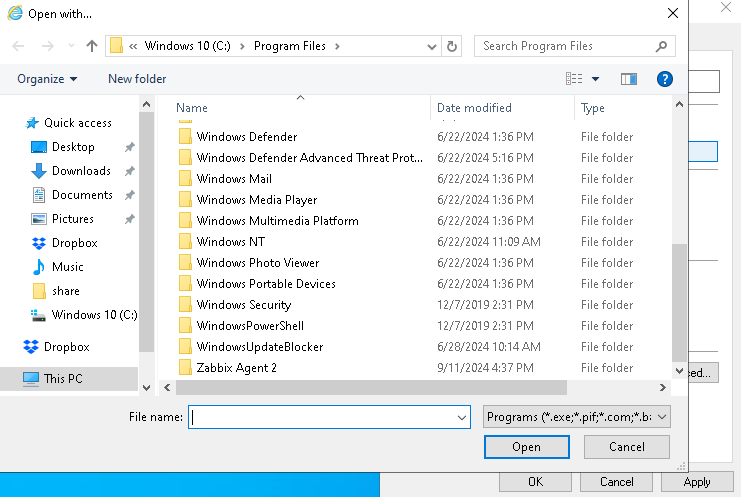This screenshot has height=497, width=741.
Task: Click the refresh button in address bar
Action: (x=452, y=46)
